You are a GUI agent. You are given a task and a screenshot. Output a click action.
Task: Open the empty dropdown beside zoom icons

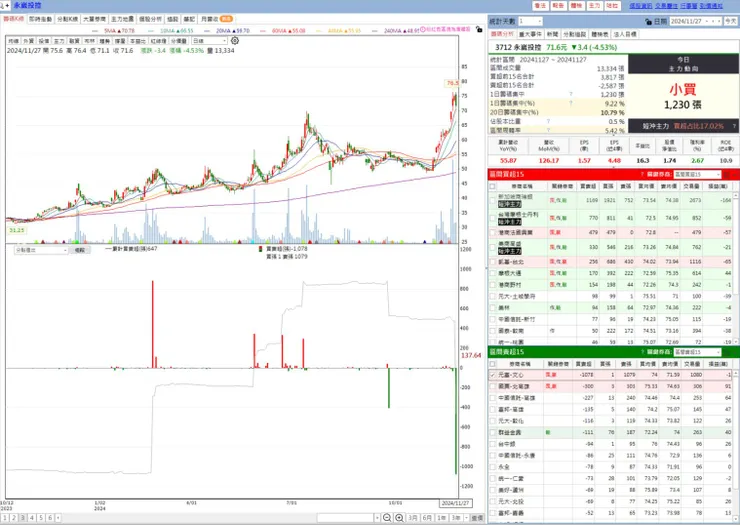[348, 518]
